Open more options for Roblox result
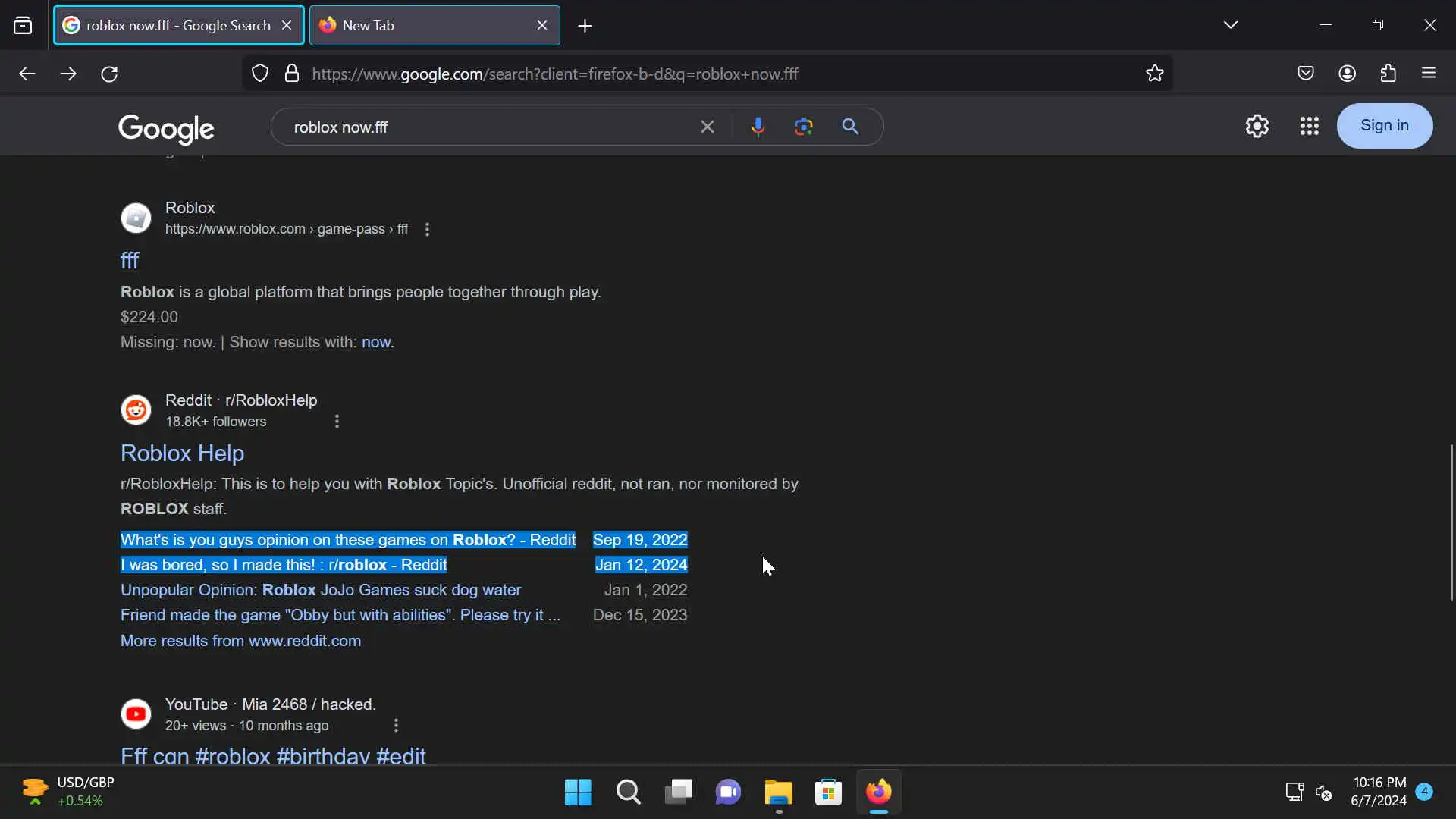1456x819 pixels. 427,229
